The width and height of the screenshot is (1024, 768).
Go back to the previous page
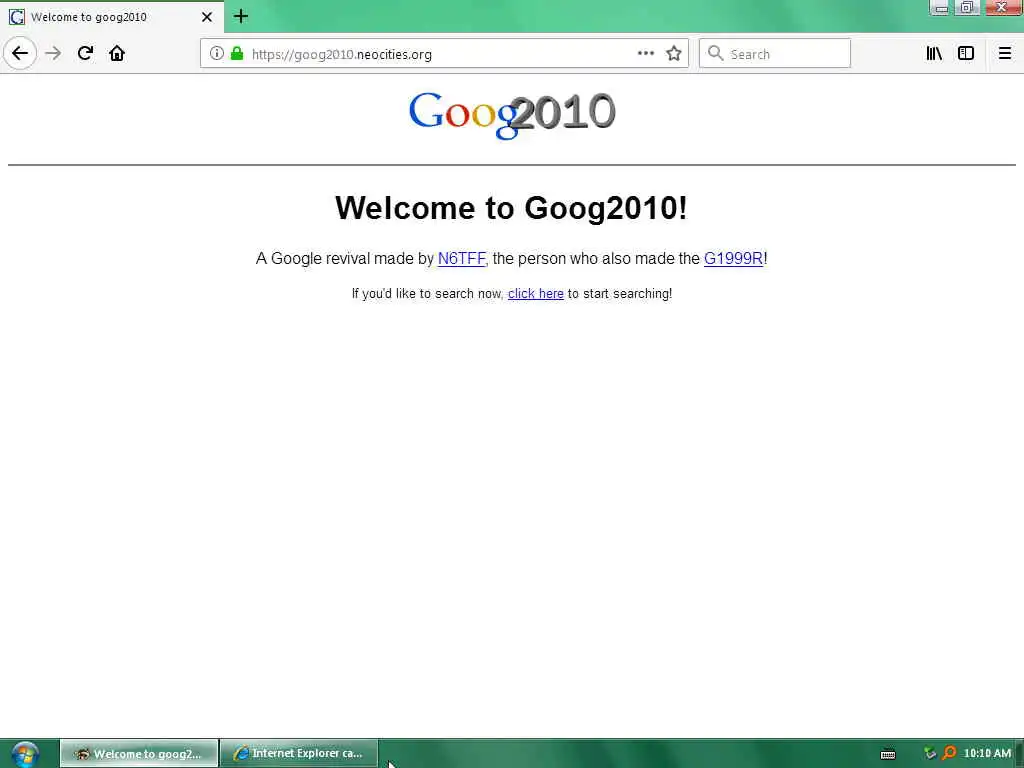pyautogui.click(x=20, y=53)
